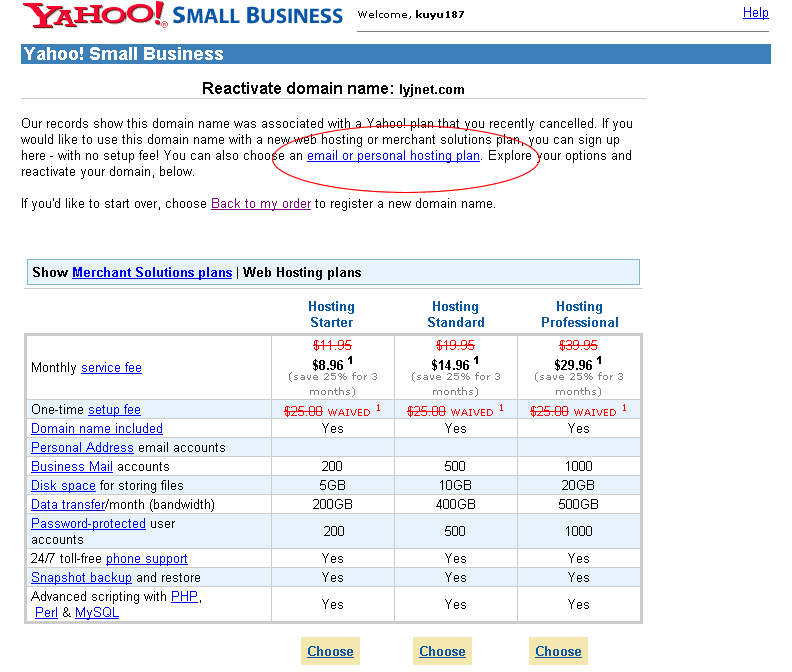Click the $8.96 Starter price
This screenshot has height=672, width=792.
(x=328, y=365)
